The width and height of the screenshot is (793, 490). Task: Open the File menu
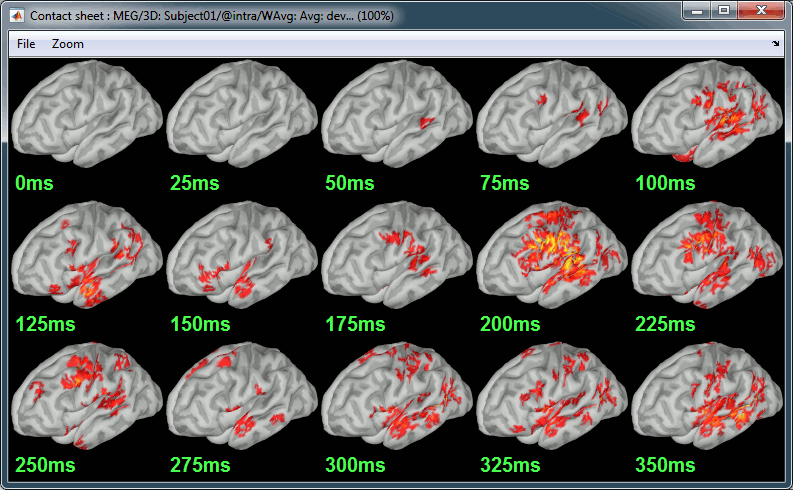(x=26, y=44)
